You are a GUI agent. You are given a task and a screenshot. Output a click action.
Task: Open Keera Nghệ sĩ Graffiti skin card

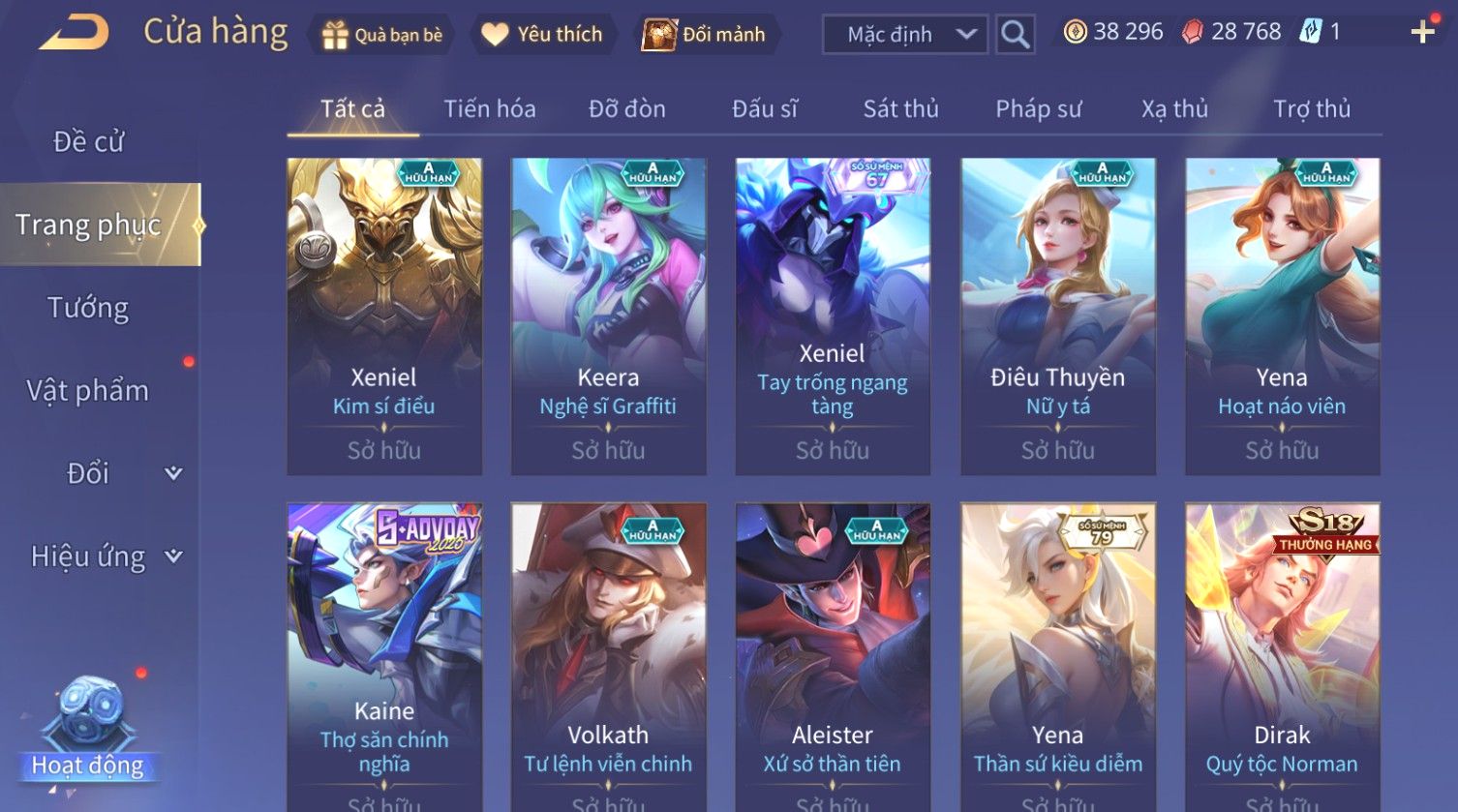tap(608, 316)
